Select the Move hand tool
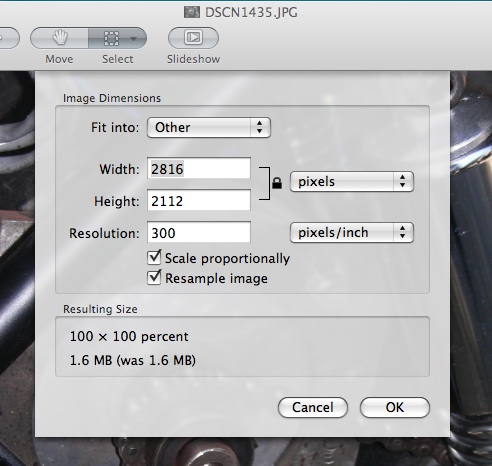Image resolution: width=492 pixels, height=466 pixels. tap(59, 38)
